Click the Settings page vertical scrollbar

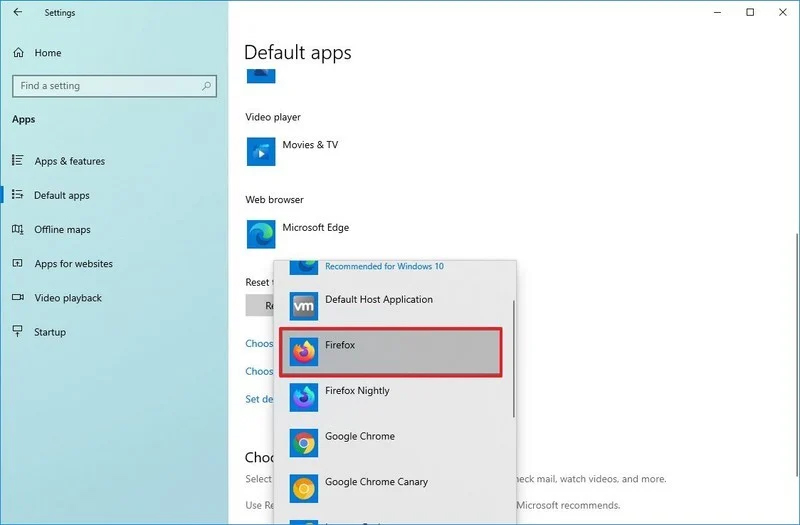(796, 356)
